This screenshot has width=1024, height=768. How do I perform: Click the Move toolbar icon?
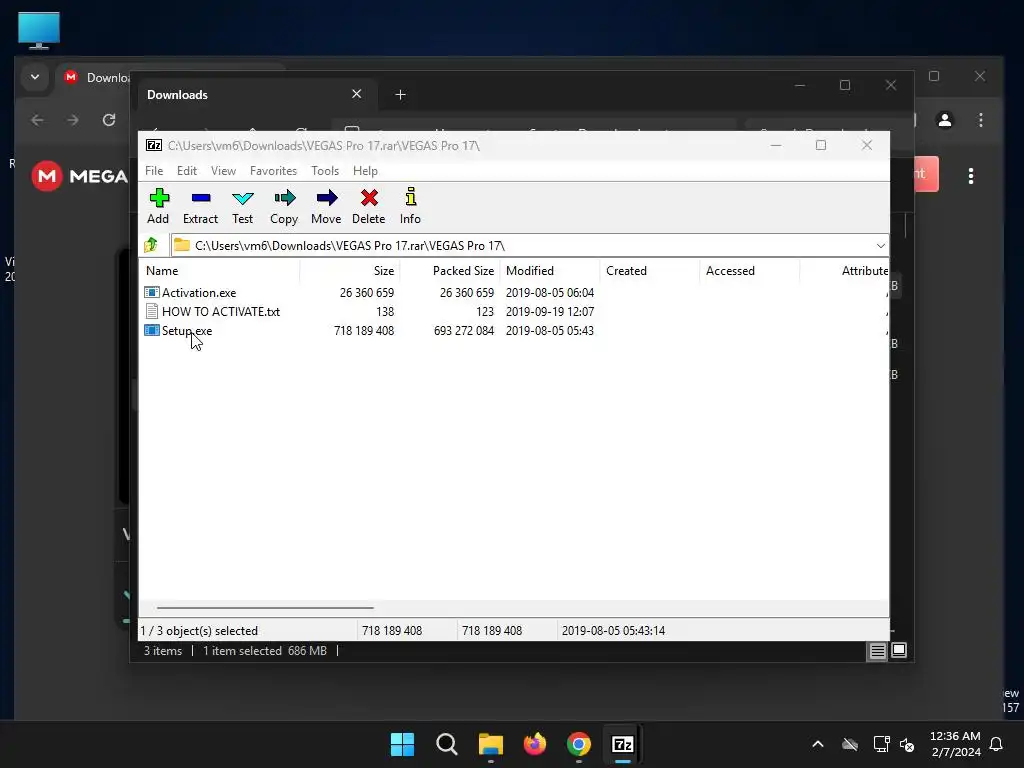[x=326, y=206]
